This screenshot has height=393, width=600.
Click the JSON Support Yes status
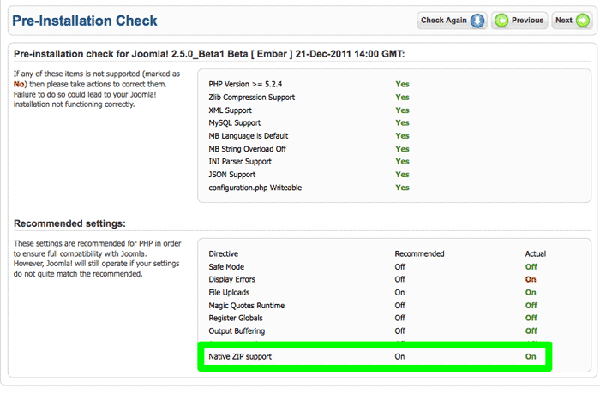(402, 174)
